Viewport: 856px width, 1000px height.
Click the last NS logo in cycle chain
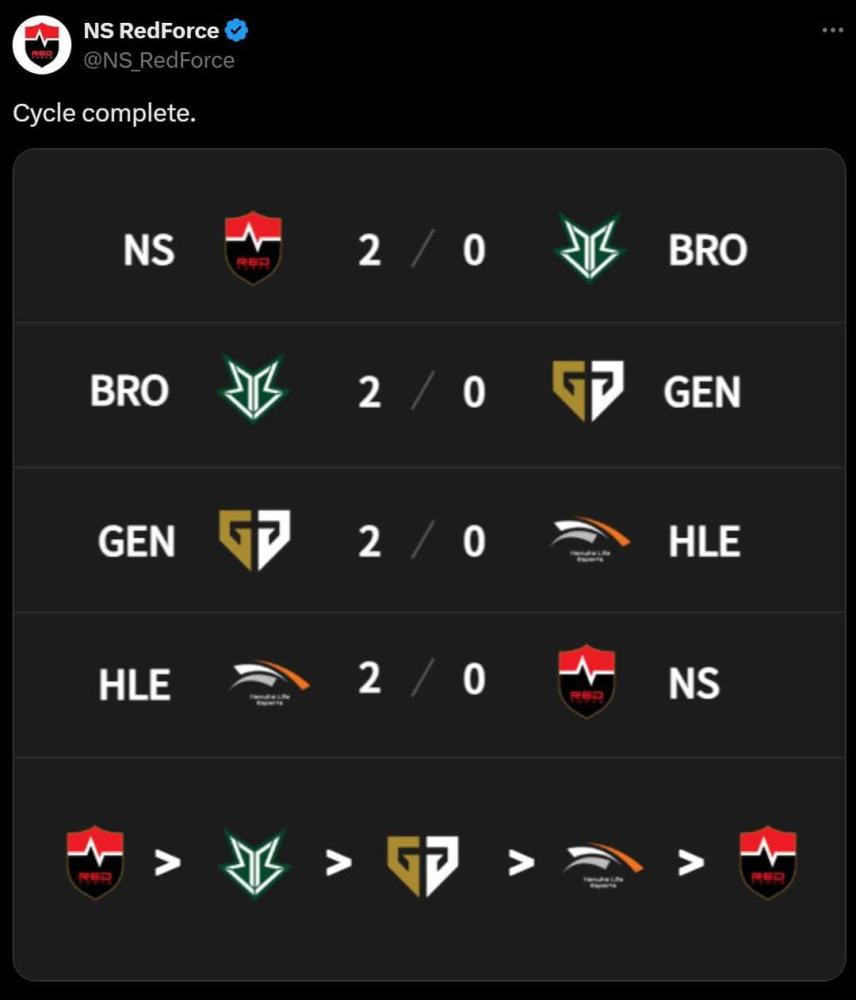(x=768, y=862)
